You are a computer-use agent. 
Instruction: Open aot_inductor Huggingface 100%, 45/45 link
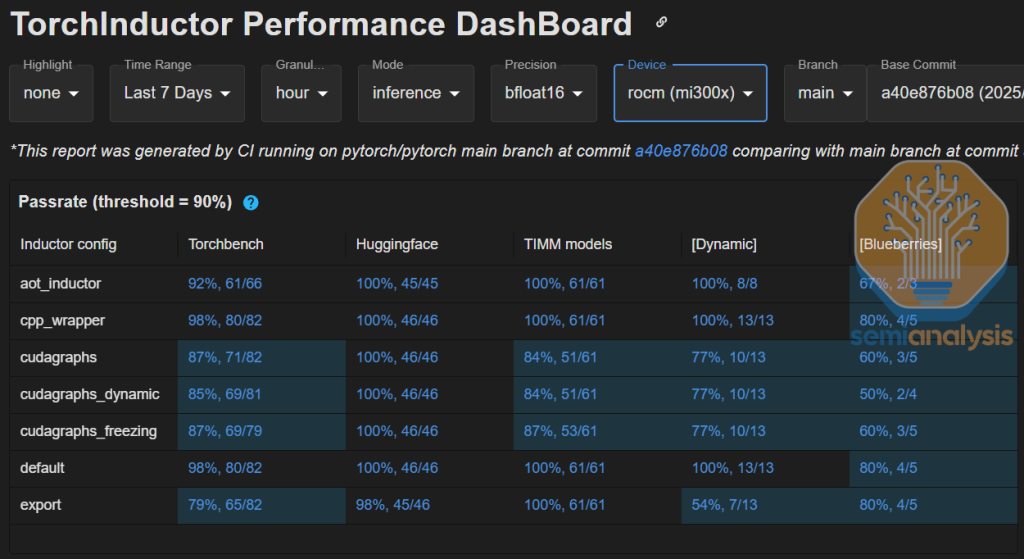click(397, 283)
